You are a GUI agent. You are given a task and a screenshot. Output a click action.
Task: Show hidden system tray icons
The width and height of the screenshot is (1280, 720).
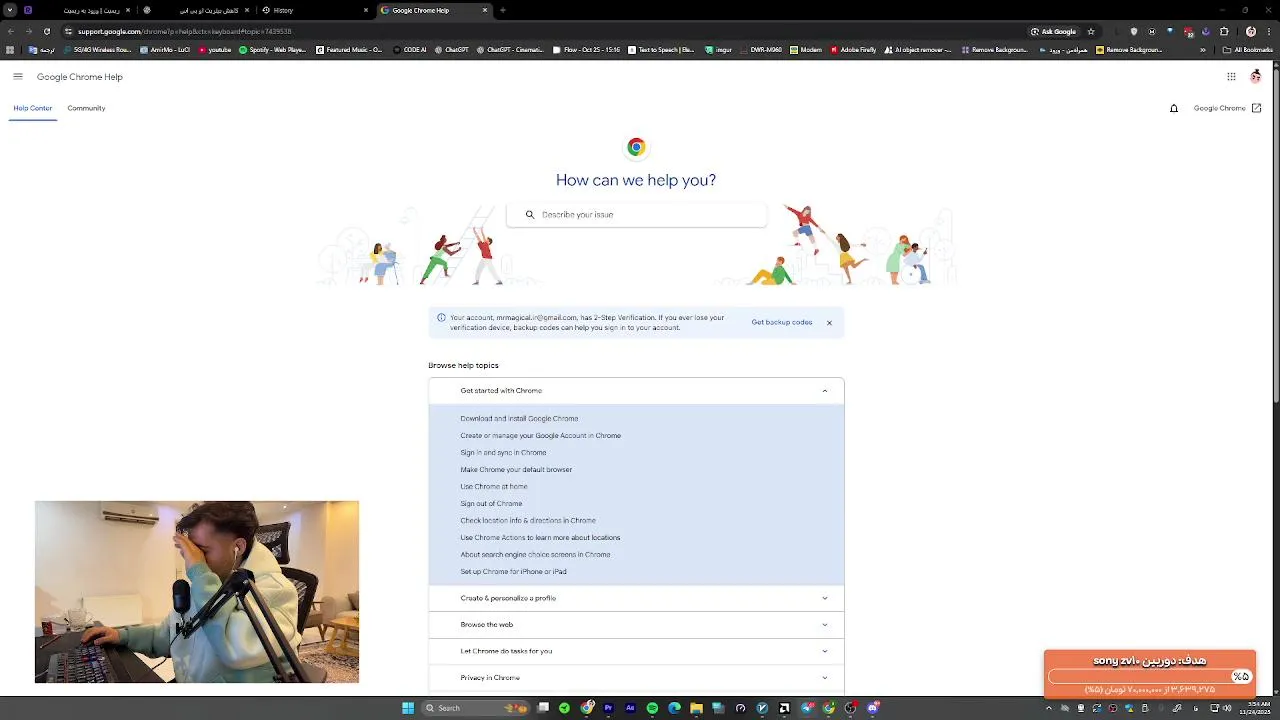click(1049, 708)
